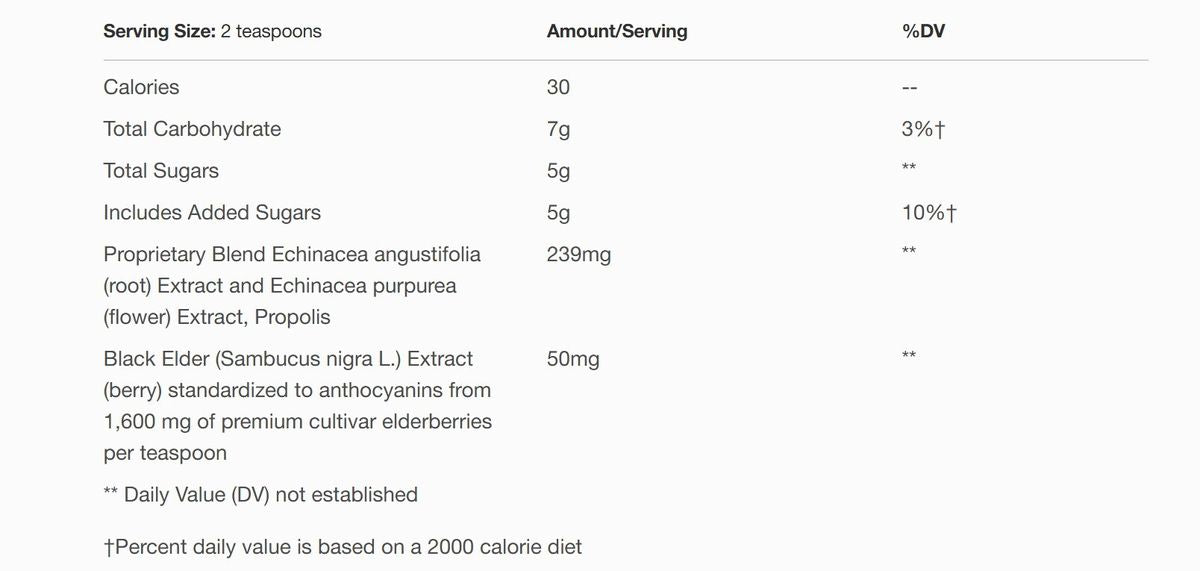This screenshot has width=1200, height=571.
Task: Select the Amount/Serving column header
Action: [x=617, y=31]
